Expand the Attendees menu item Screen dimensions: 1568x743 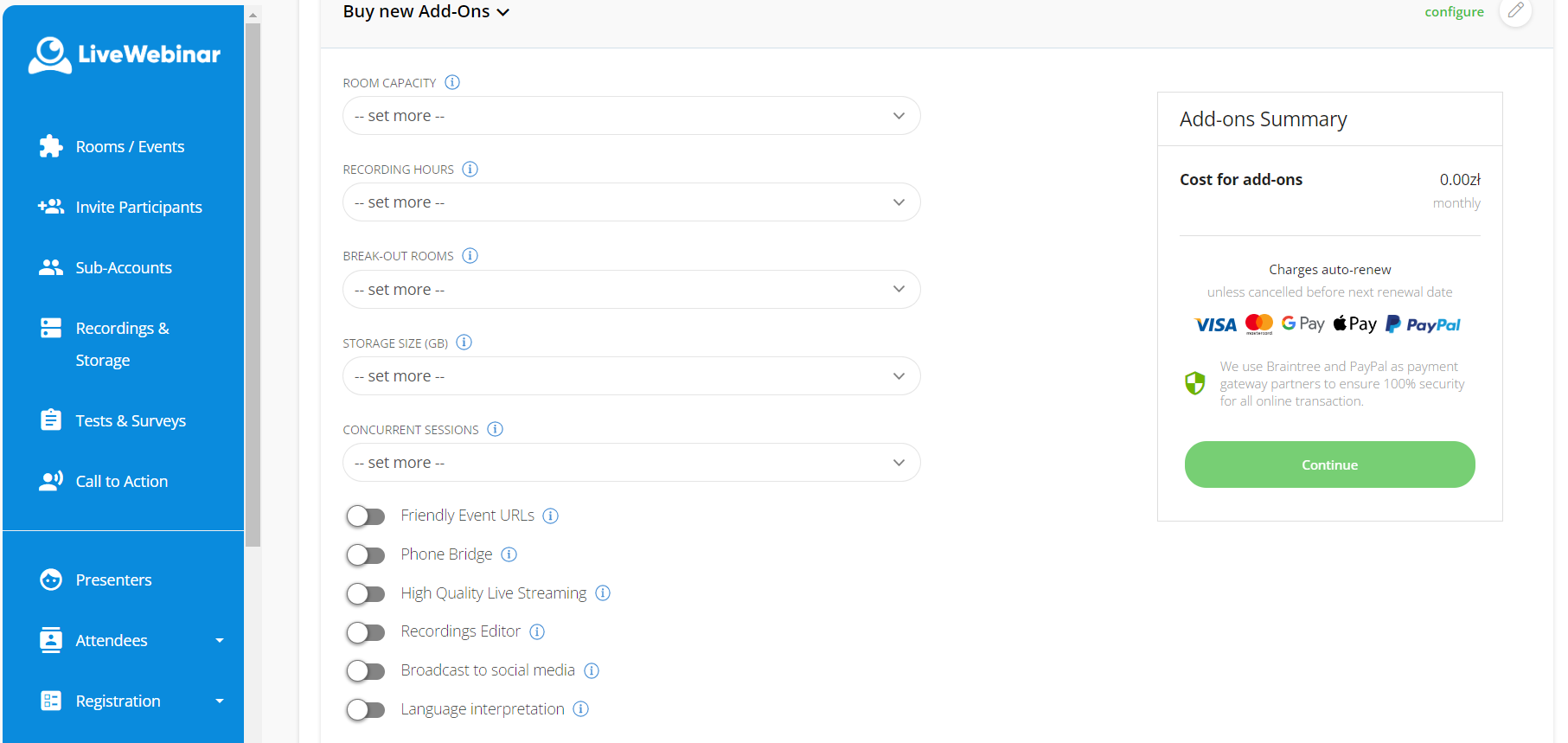[111, 640]
